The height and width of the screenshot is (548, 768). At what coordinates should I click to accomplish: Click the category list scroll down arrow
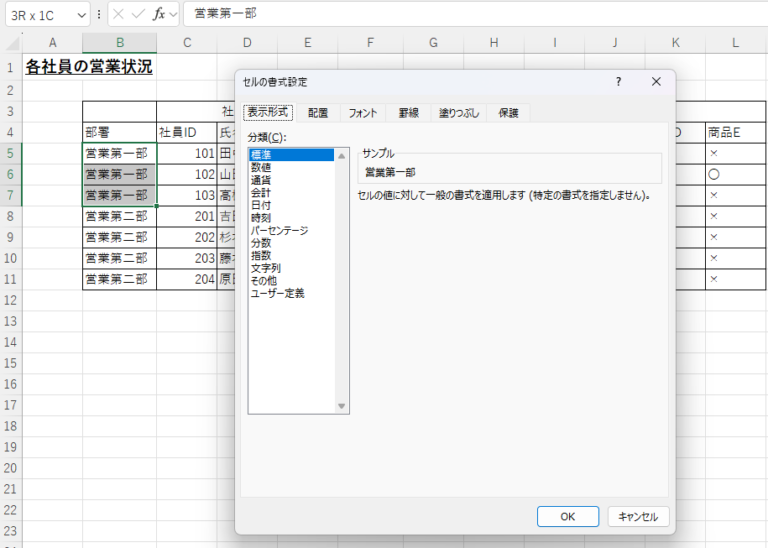tap(342, 406)
